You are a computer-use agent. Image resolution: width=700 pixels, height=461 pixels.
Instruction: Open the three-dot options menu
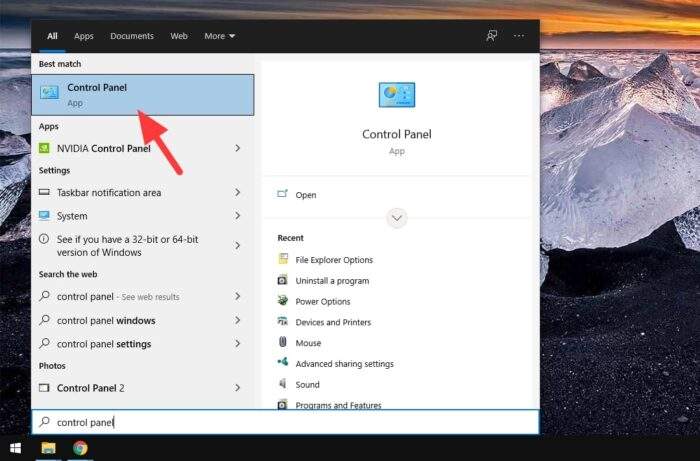tap(519, 36)
